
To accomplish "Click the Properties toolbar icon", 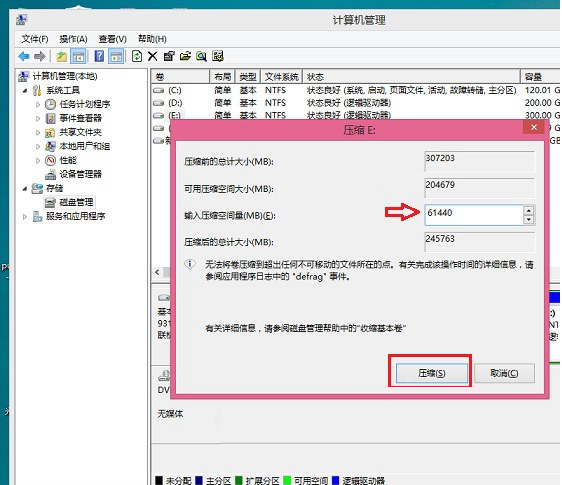I will 168,56.
